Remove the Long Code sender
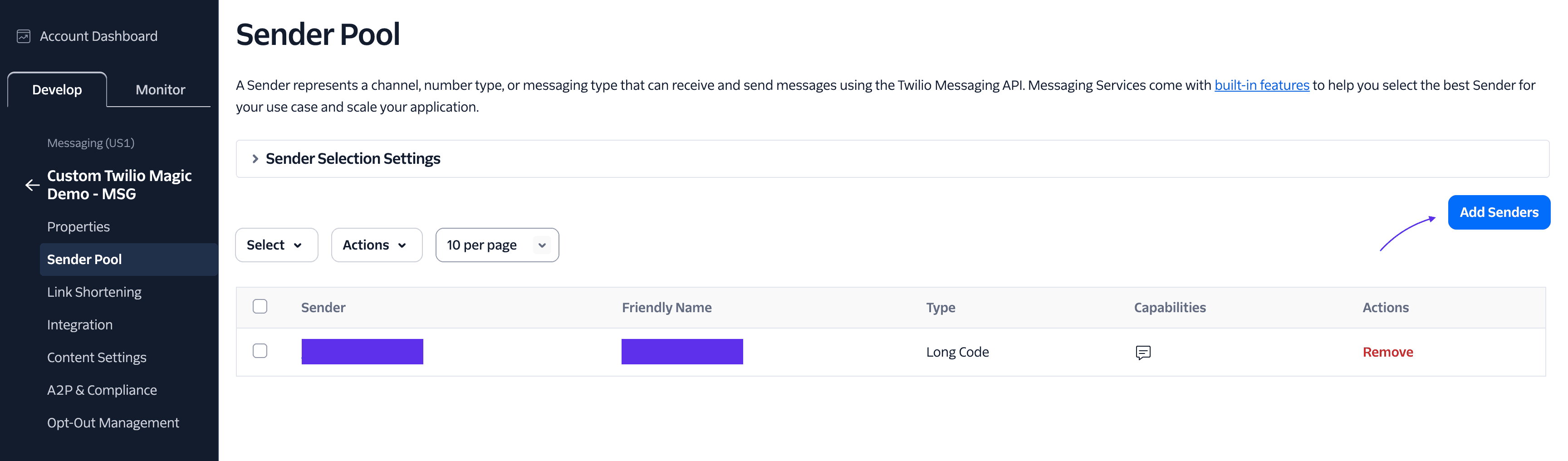The width and height of the screenshot is (1568, 461). tap(1387, 352)
